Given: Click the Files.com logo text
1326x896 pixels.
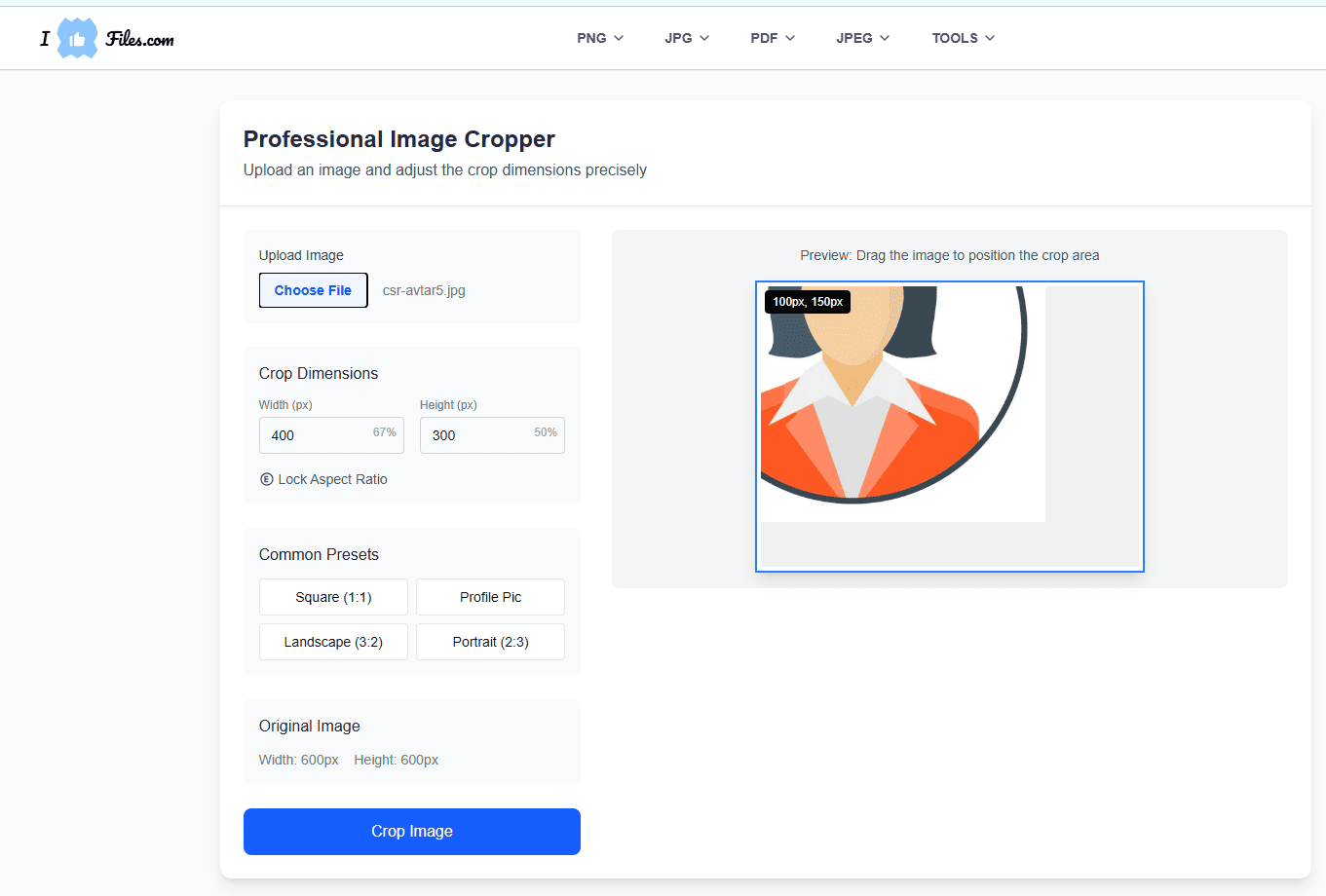Looking at the screenshot, I should point(139,39).
